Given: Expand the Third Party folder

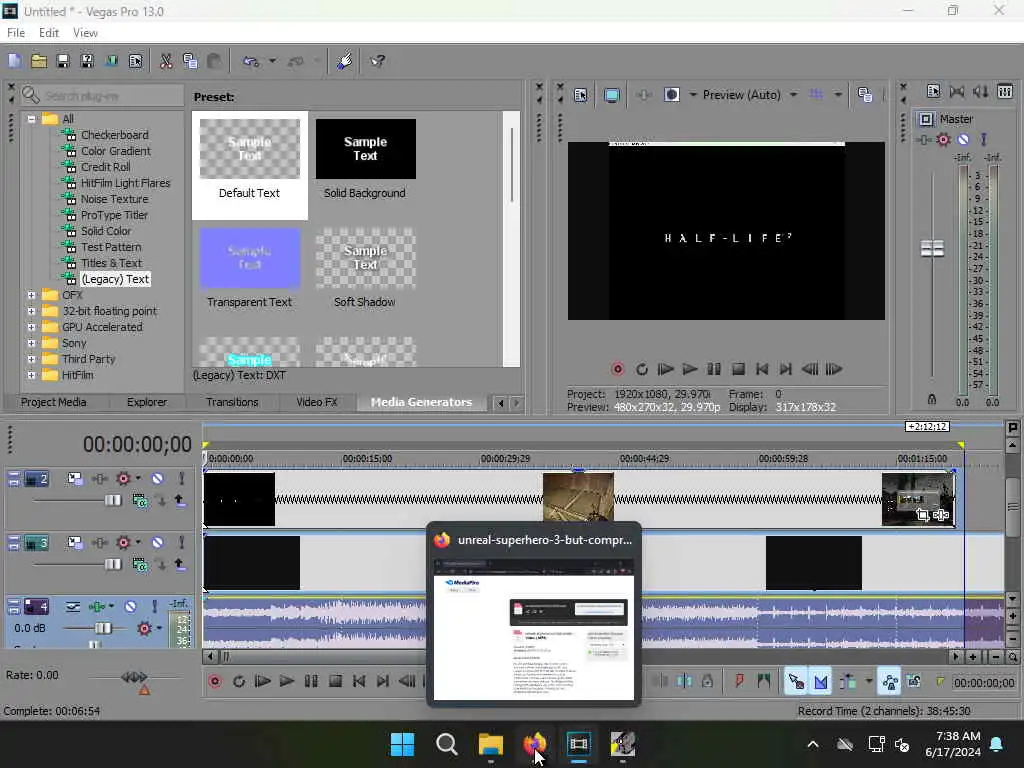Looking at the screenshot, I should 31,359.
